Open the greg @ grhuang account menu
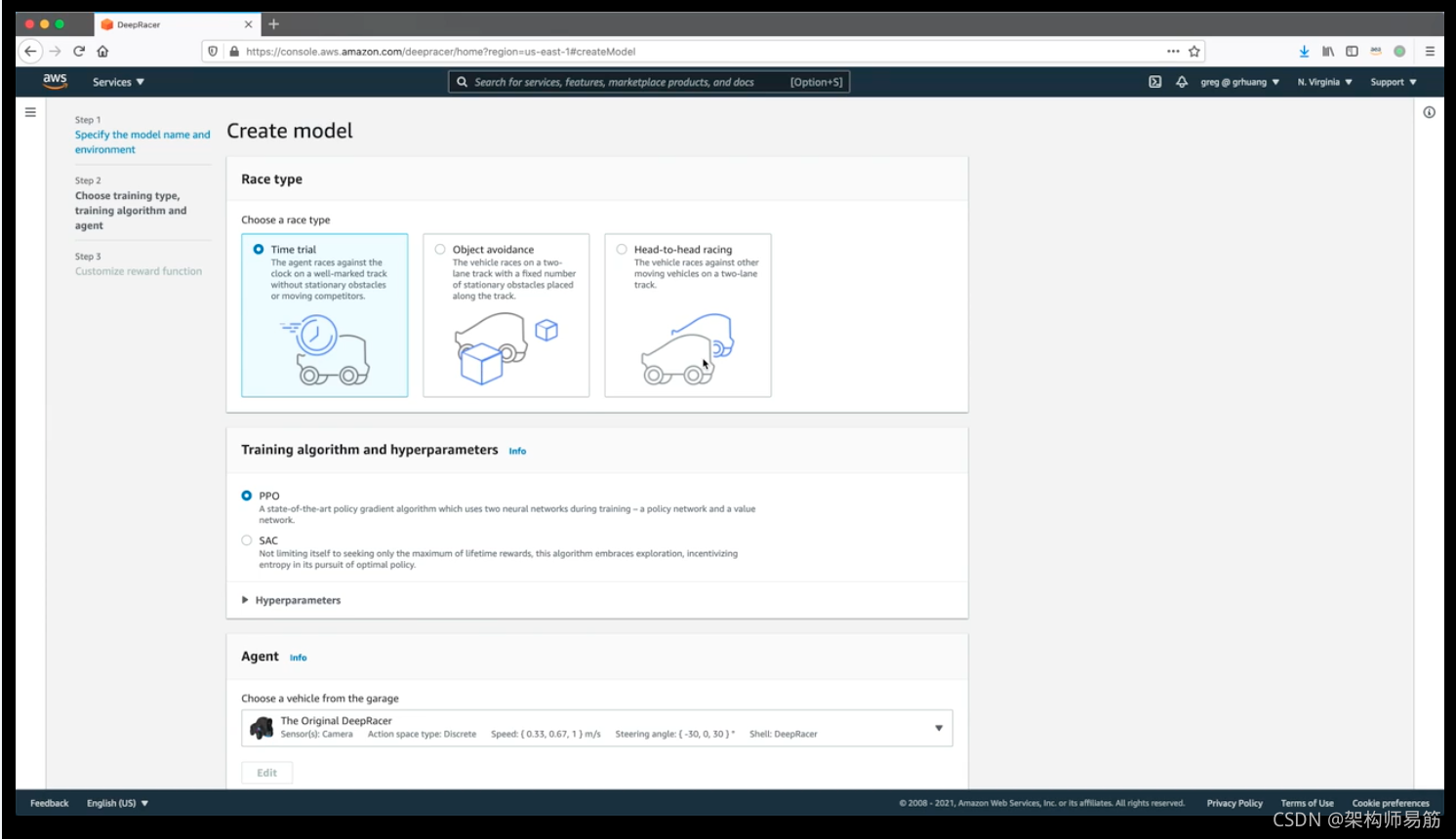 (1239, 82)
